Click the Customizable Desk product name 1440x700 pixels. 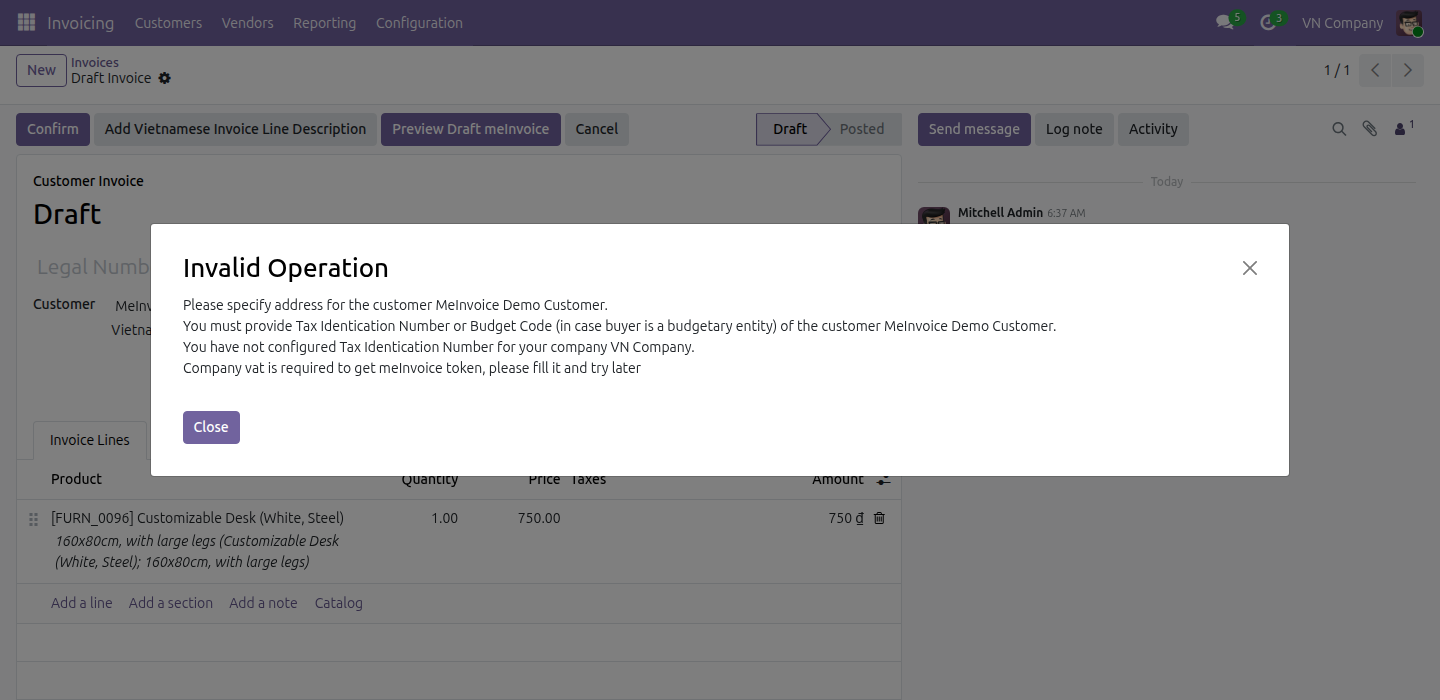197,518
